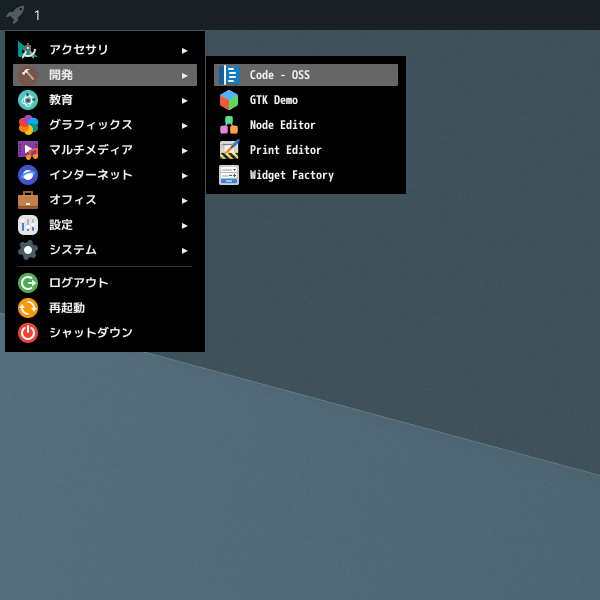Switch to workspace 1 in the panel
The height and width of the screenshot is (600, 600).
pyautogui.click(x=37, y=15)
